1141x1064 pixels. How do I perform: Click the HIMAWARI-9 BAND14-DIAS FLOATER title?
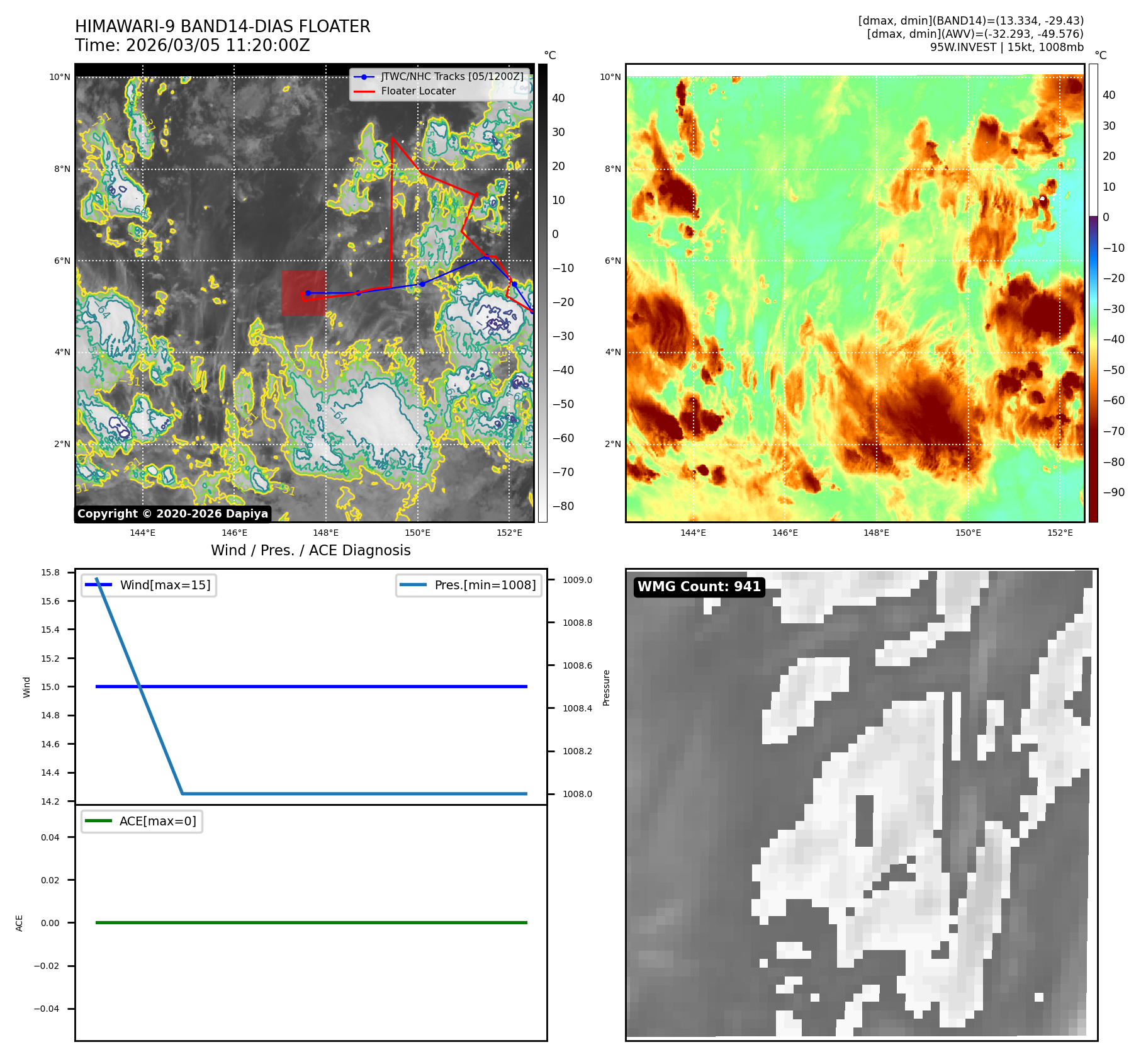(222, 26)
